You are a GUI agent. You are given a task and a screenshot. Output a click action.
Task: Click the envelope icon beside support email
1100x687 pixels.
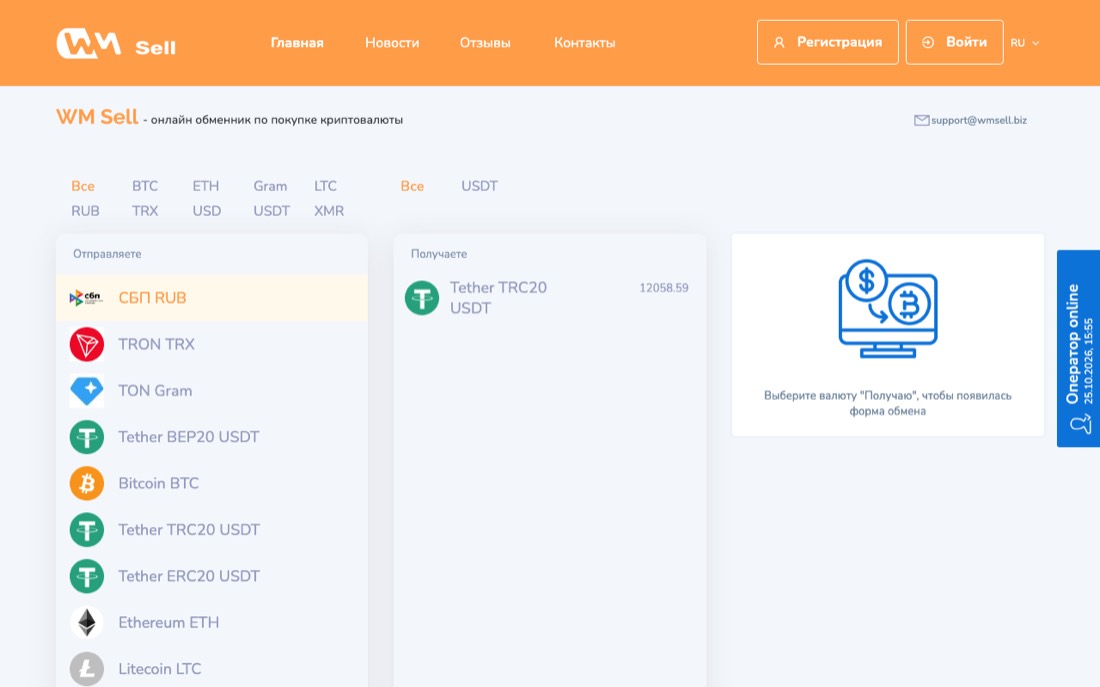pyautogui.click(x=921, y=121)
